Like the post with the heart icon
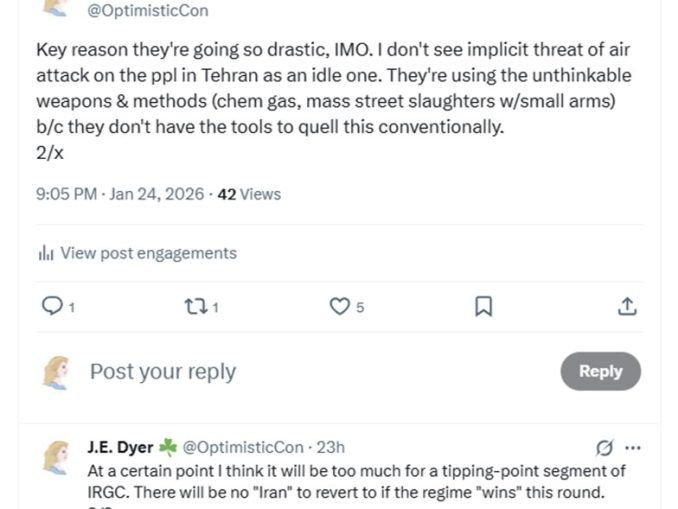Screen dimensions: 678x509 pos(341,307)
